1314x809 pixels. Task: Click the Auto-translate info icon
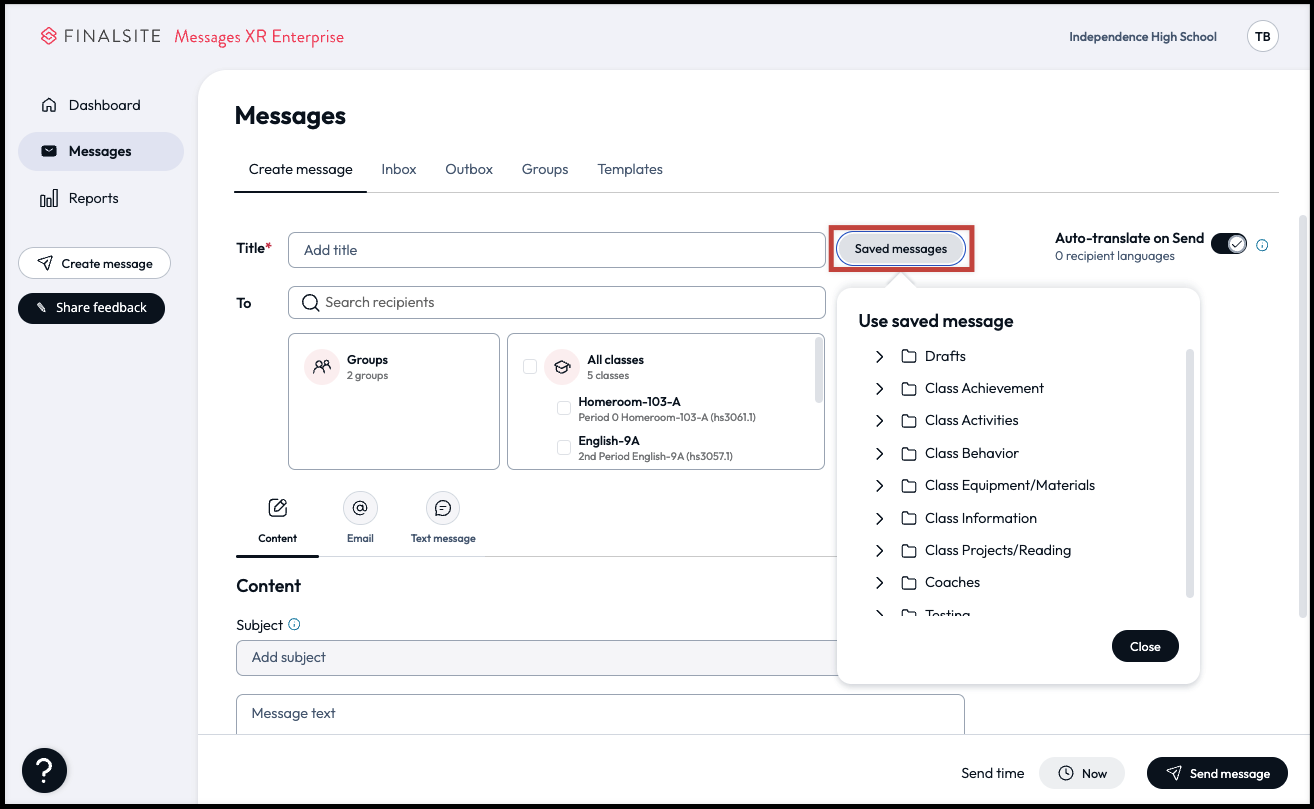[x=1262, y=245]
